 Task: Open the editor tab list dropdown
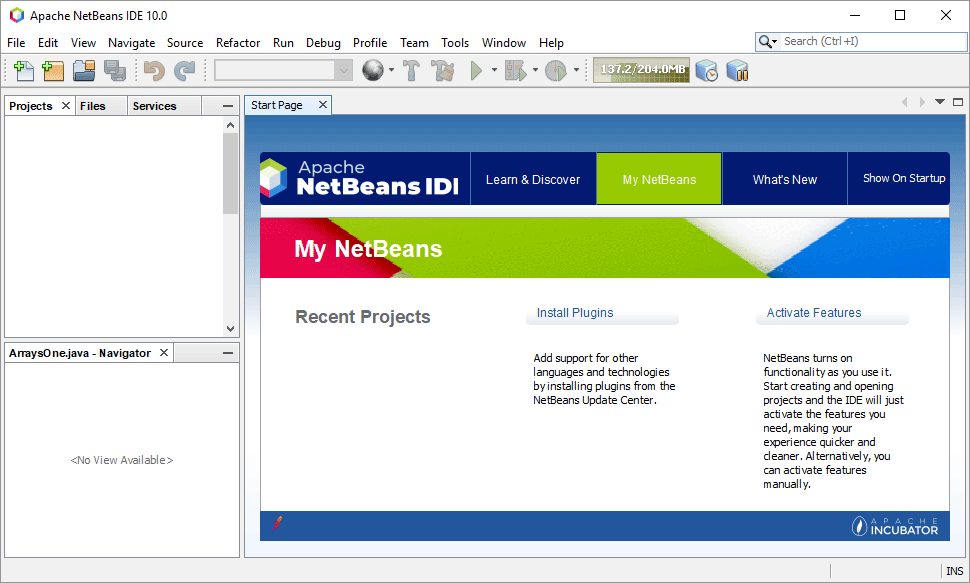(x=938, y=101)
